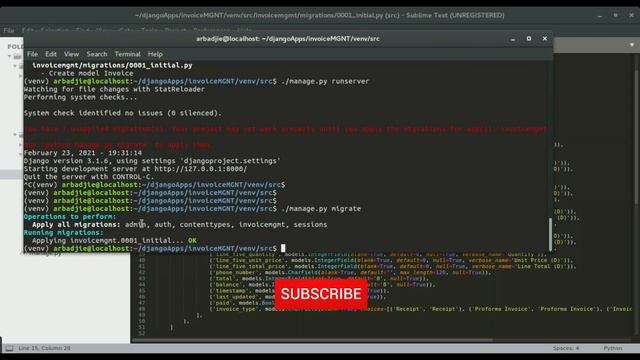The width and height of the screenshot is (640, 360).
Task: Click the FOLDERS heading in Sublime sidebar
Action: tap(16, 46)
